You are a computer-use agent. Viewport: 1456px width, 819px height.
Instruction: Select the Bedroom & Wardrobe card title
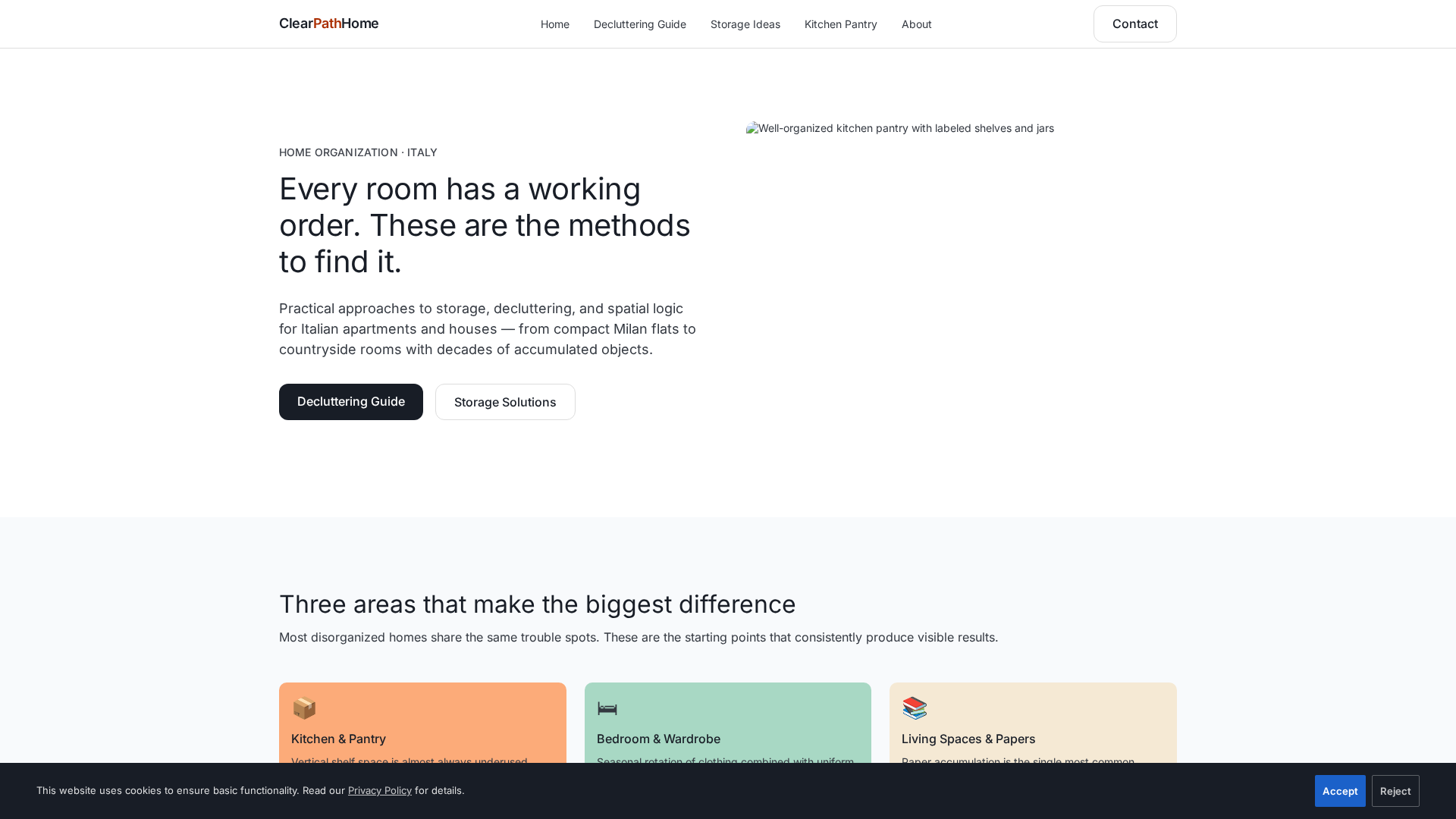tap(658, 739)
